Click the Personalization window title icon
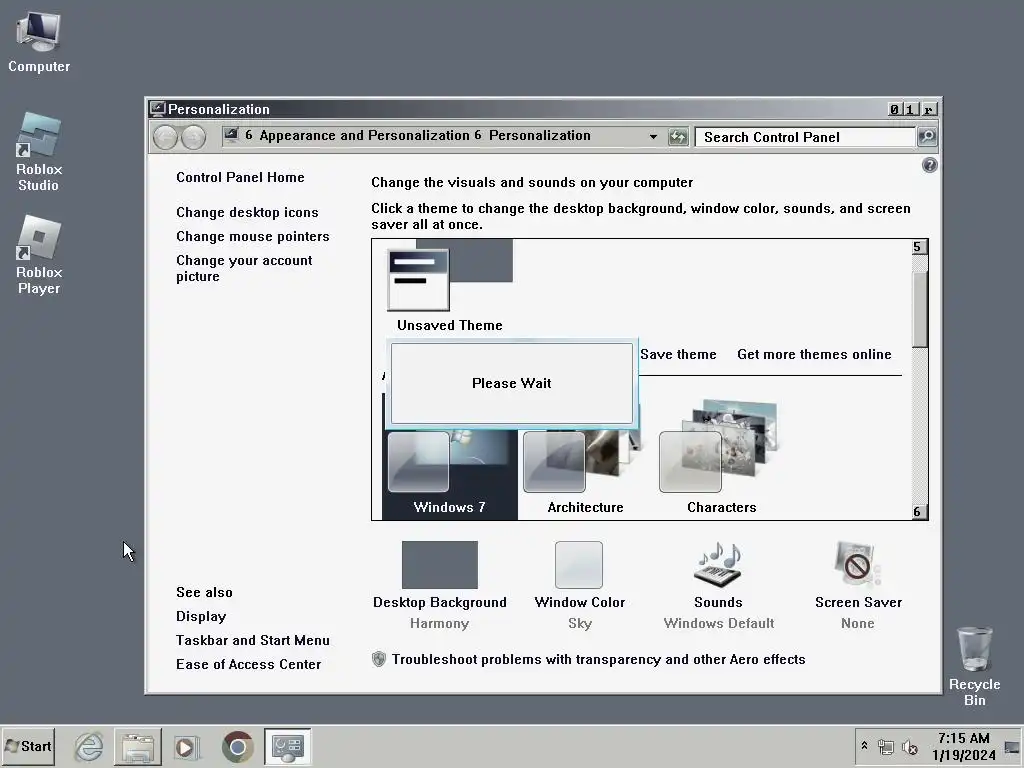 coord(157,108)
